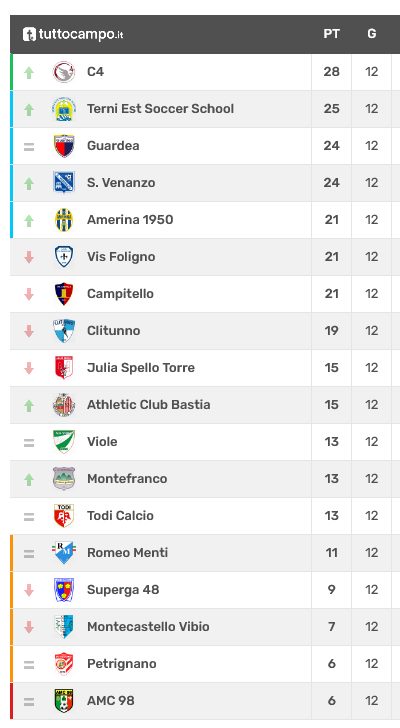This screenshot has width=400, height=728.
Task: Click the Guardea team crest
Action: coord(64,146)
